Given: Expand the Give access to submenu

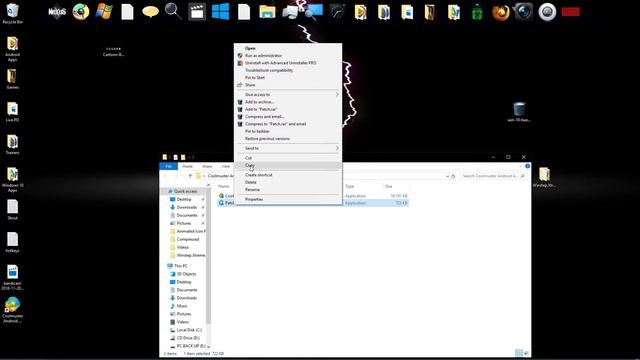Looking at the screenshot, I should coord(288,94).
